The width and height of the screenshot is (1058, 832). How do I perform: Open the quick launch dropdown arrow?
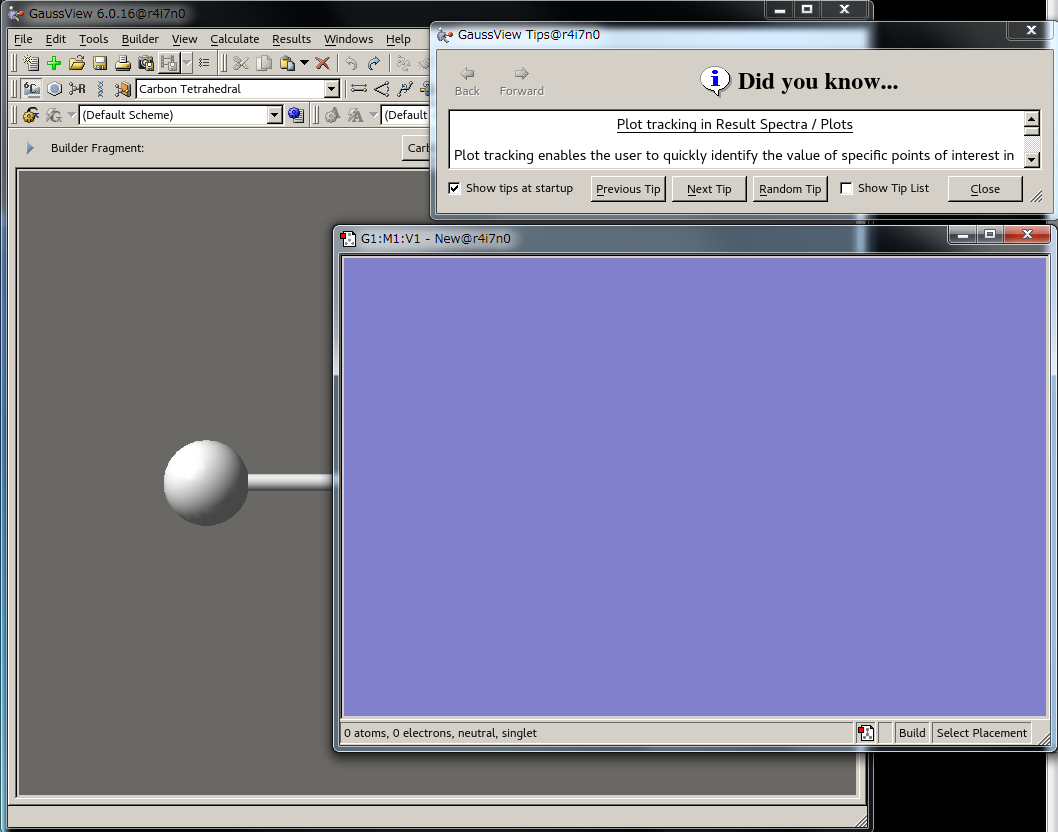(x=71, y=115)
